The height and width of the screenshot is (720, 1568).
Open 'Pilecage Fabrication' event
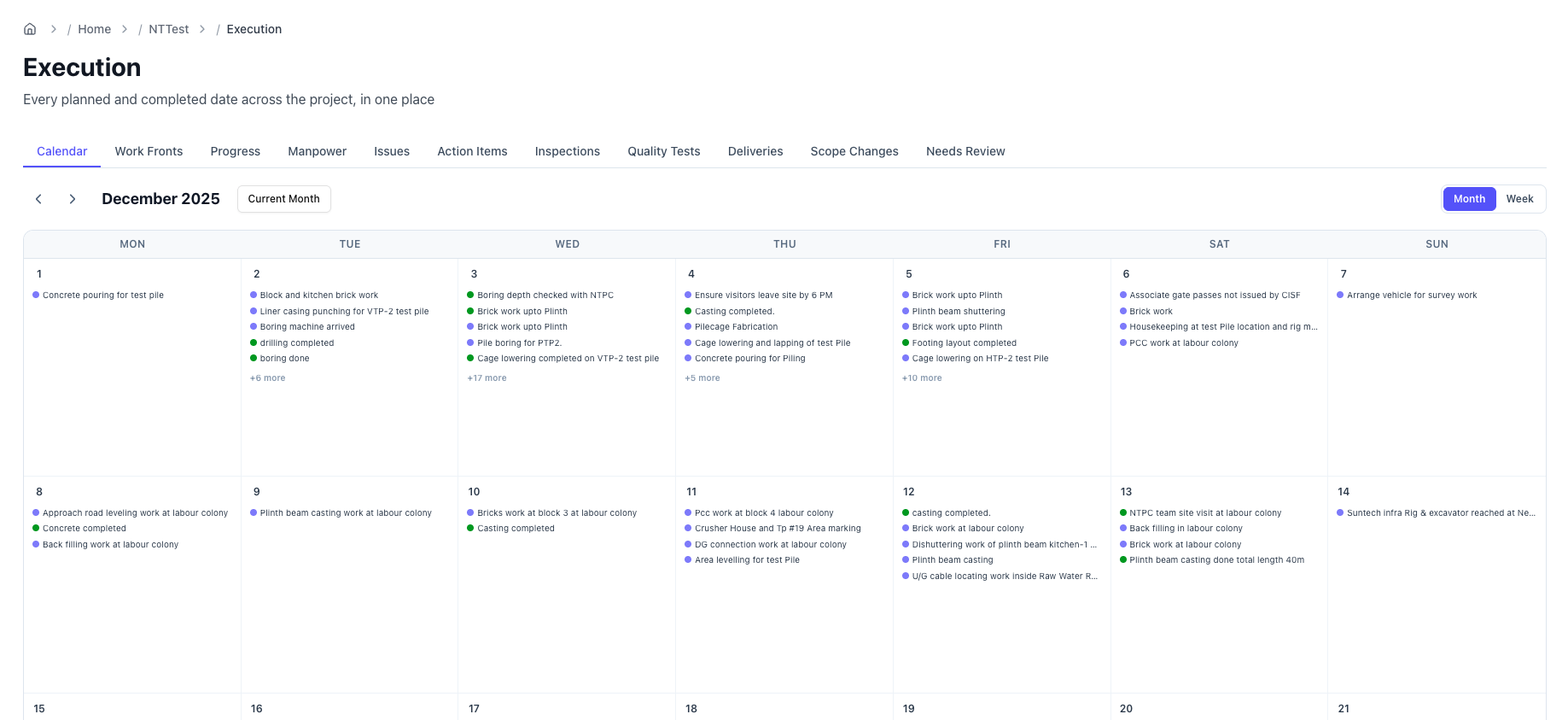pyautogui.click(x=732, y=327)
